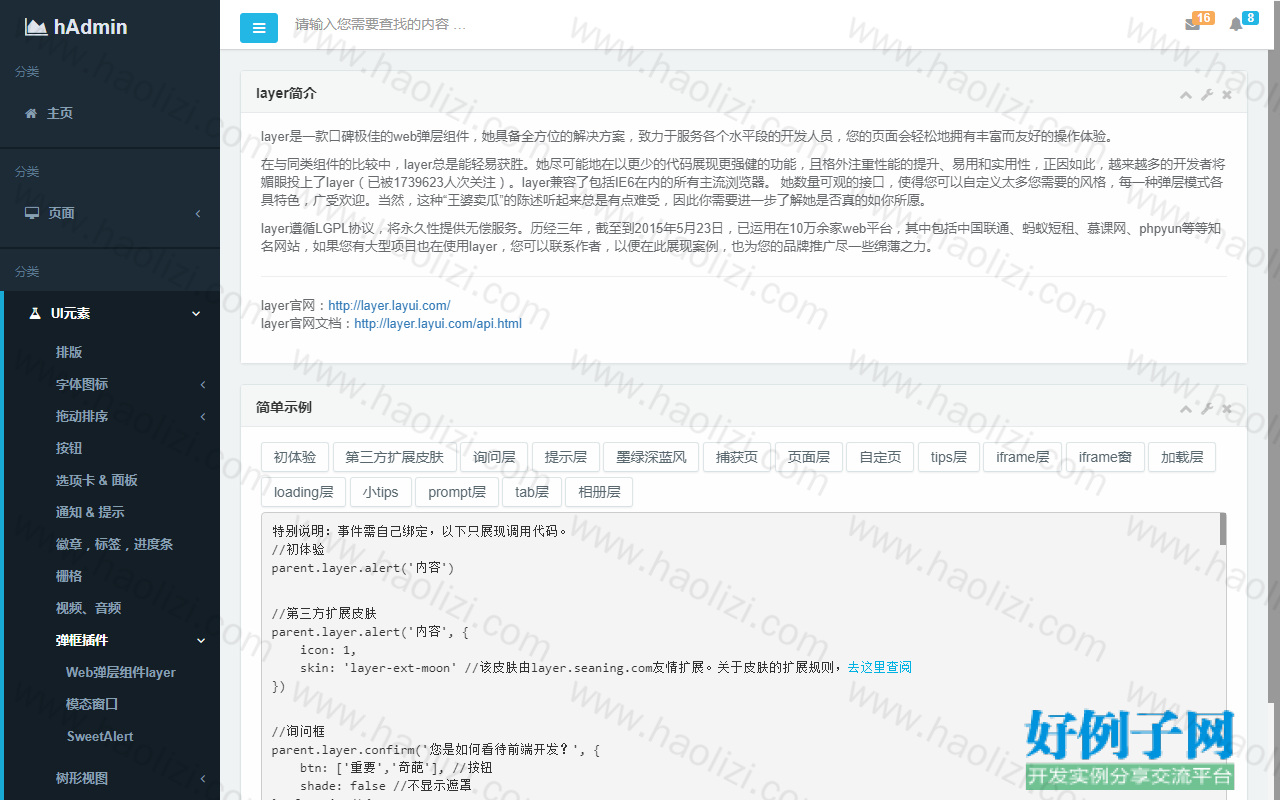
Task: Open 简单示例 panel wrench settings
Action: (x=1206, y=409)
